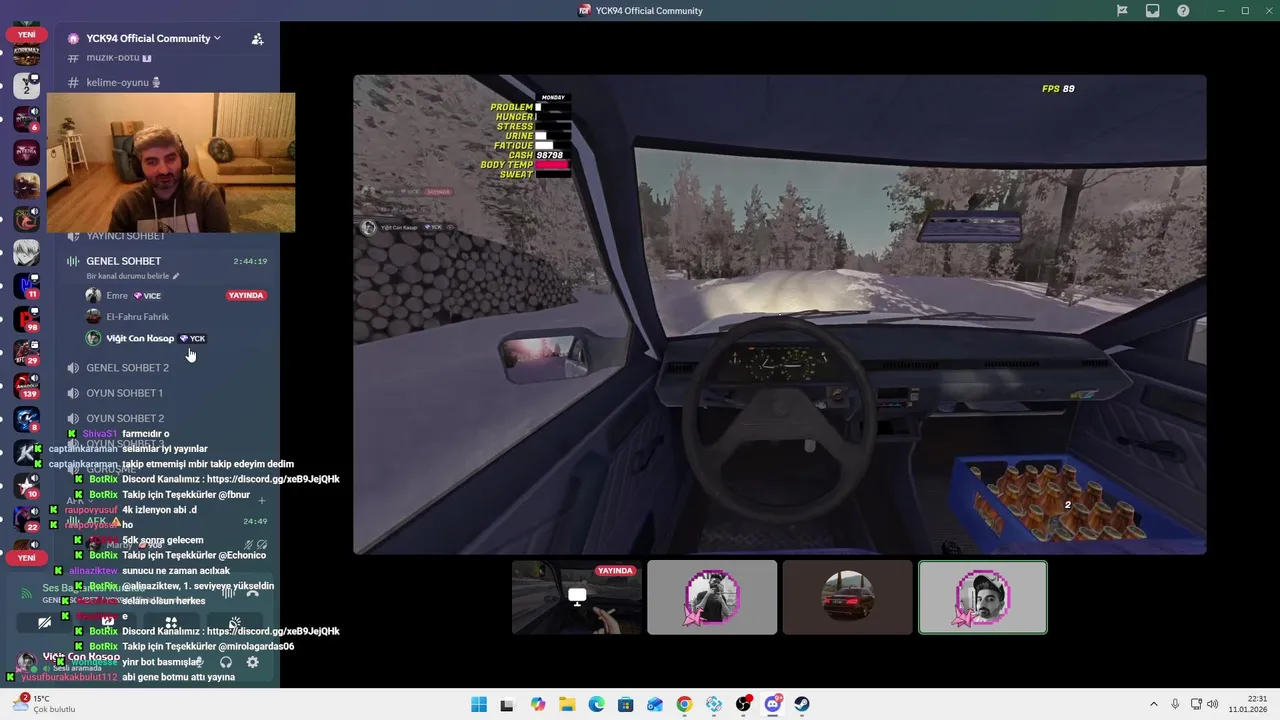The height and width of the screenshot is (720, 1280).
Task: Open OBS Studio from taskbar
Action: tap(743, 704)
